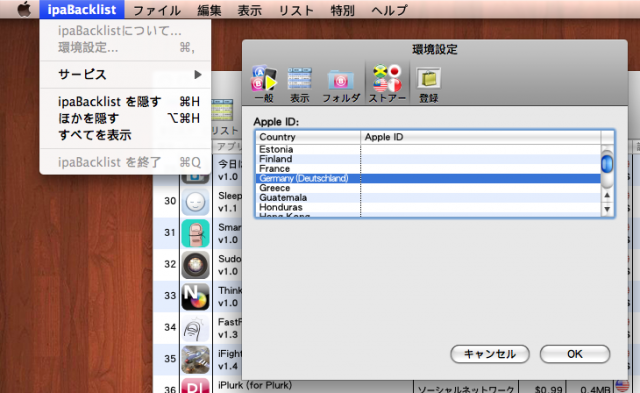Viewport: 640px width, 393px height.
Task: Open the 登録 (Register) preferences pane
Action: (x=428, y=85)
